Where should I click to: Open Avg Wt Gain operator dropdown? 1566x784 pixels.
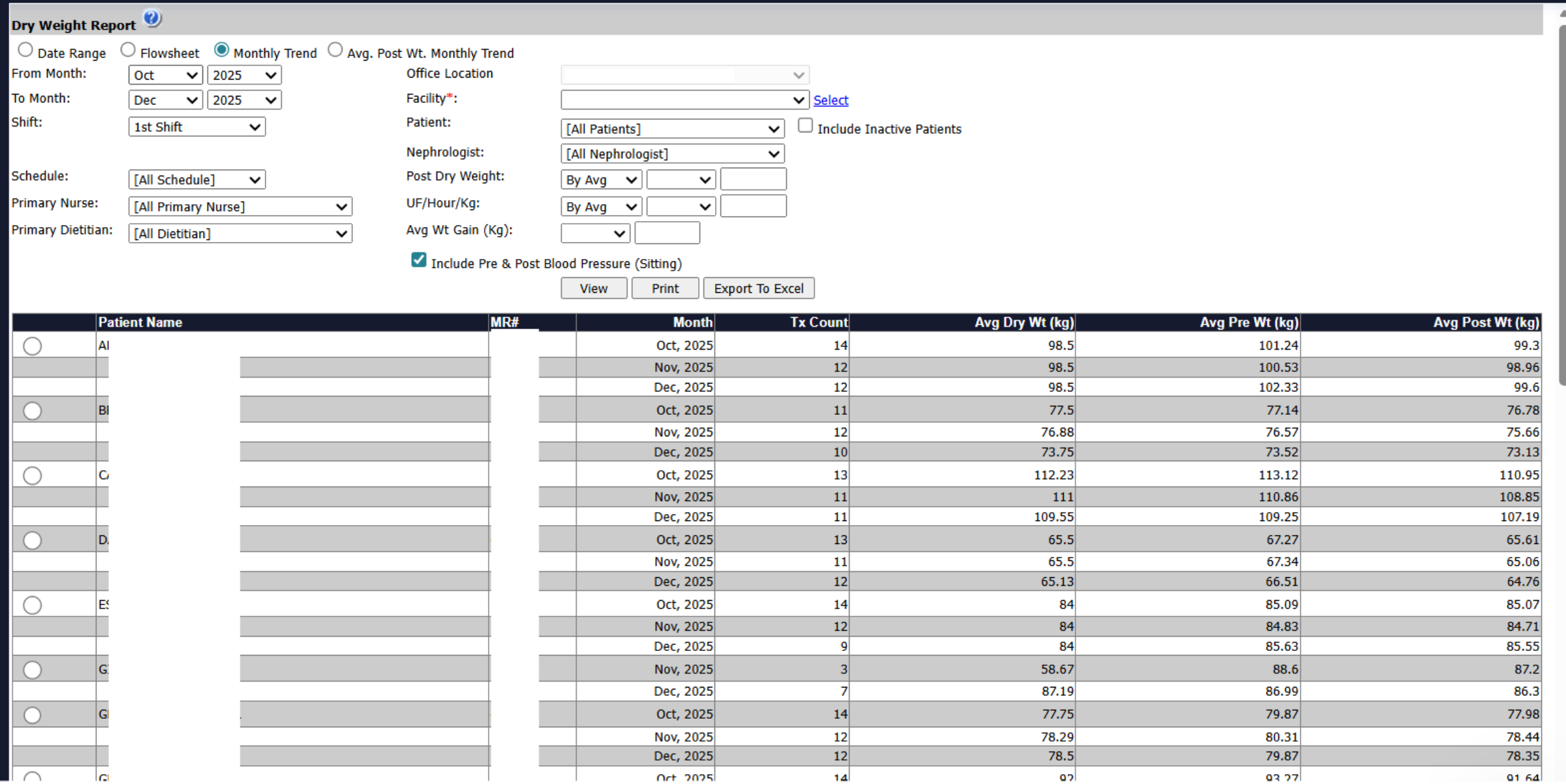(x=595, y=233)
